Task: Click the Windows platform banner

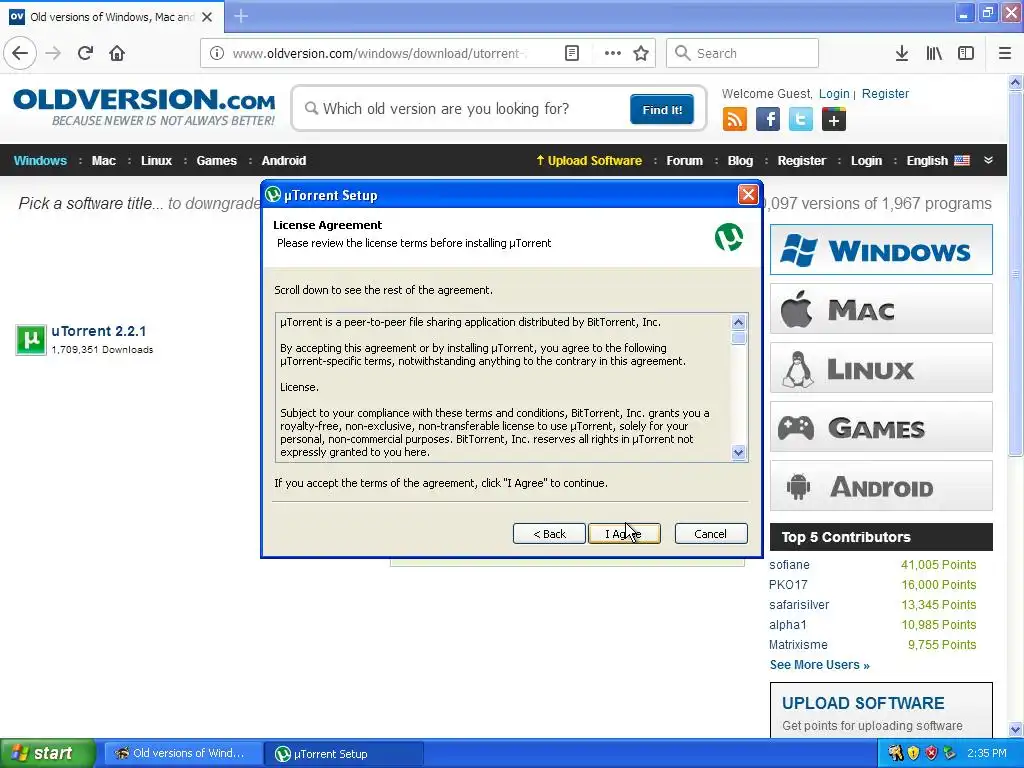Action: click(881, 249)
